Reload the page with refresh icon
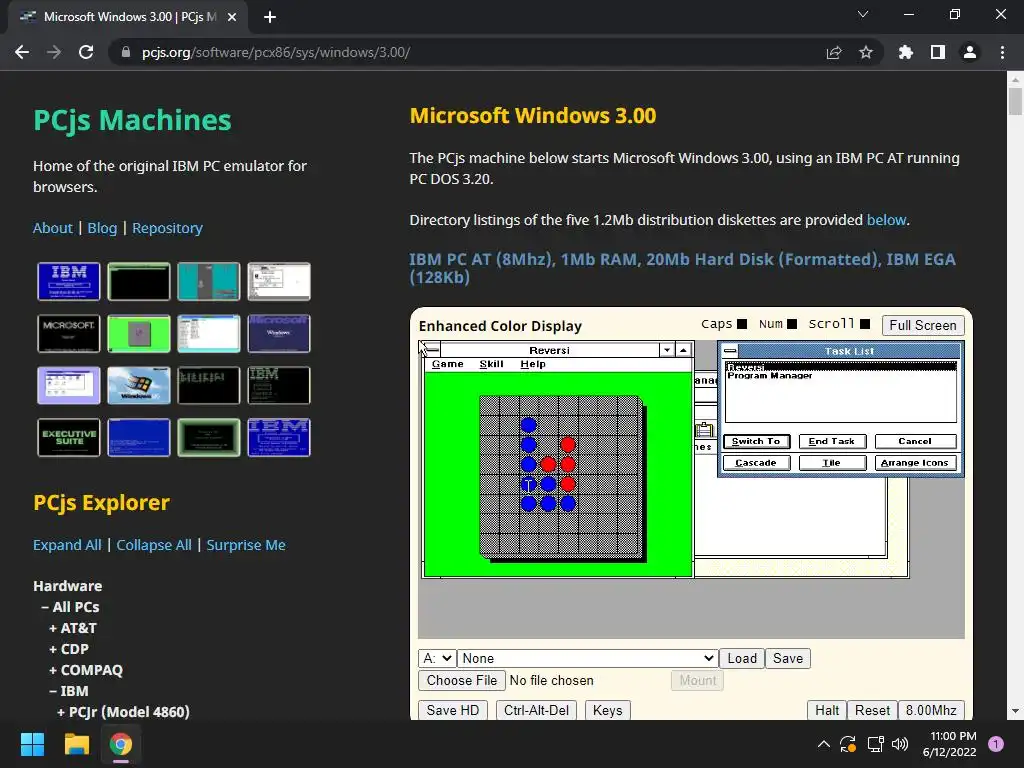Screen dimensions: 1024x768 coord(86,52)
